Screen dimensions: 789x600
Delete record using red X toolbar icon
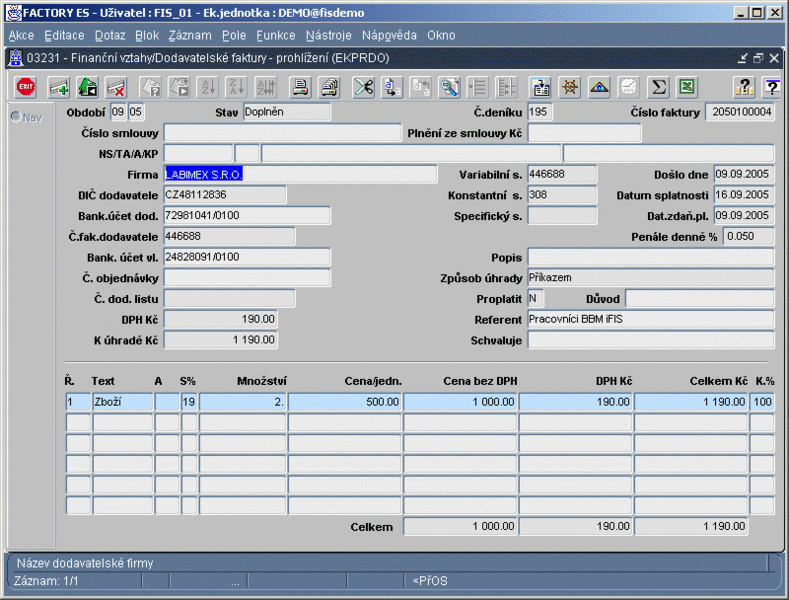(x=115, y=87)
